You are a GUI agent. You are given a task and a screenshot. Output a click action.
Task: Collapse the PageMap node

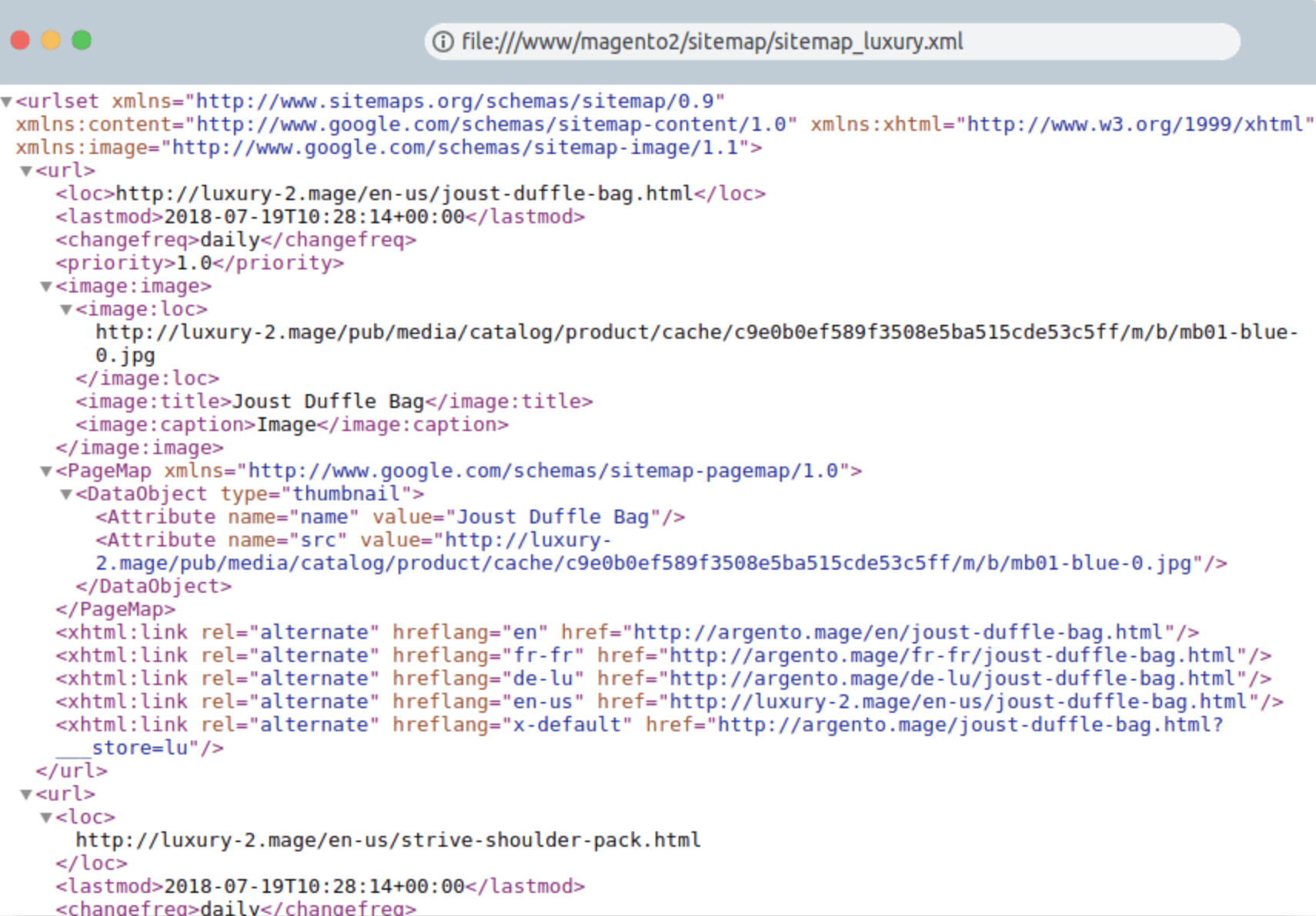[46, 471]
